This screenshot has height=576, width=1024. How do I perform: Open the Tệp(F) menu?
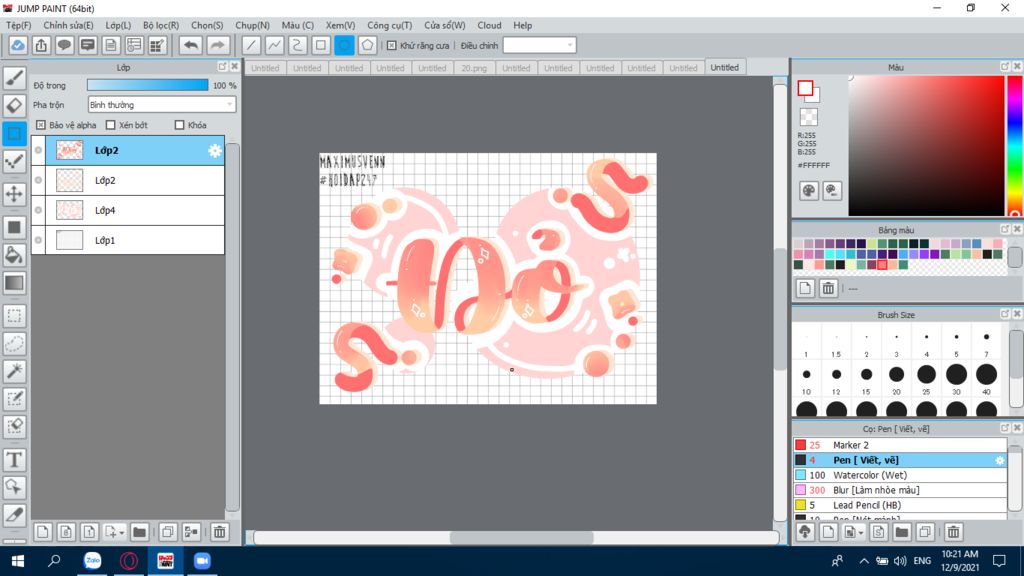pos(18,25)
